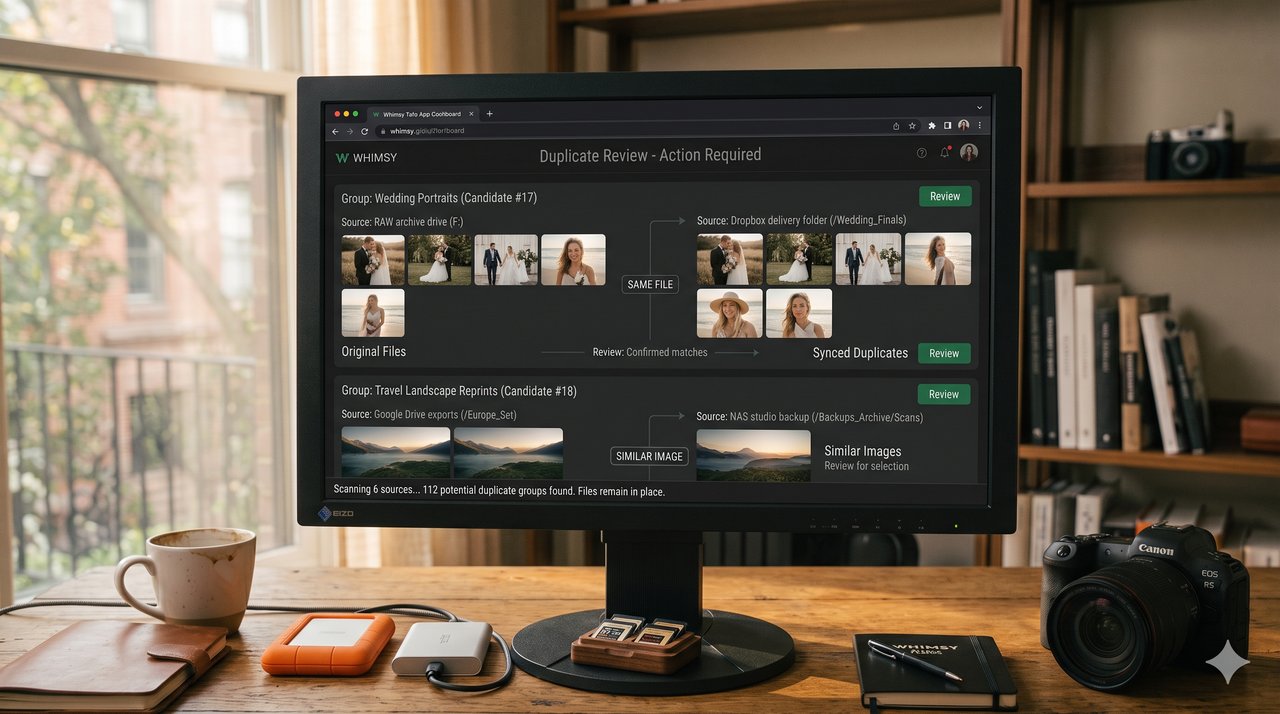1280x714 pixels.
Task: Click the site lock icon in address bar
Action: (382, 131)
